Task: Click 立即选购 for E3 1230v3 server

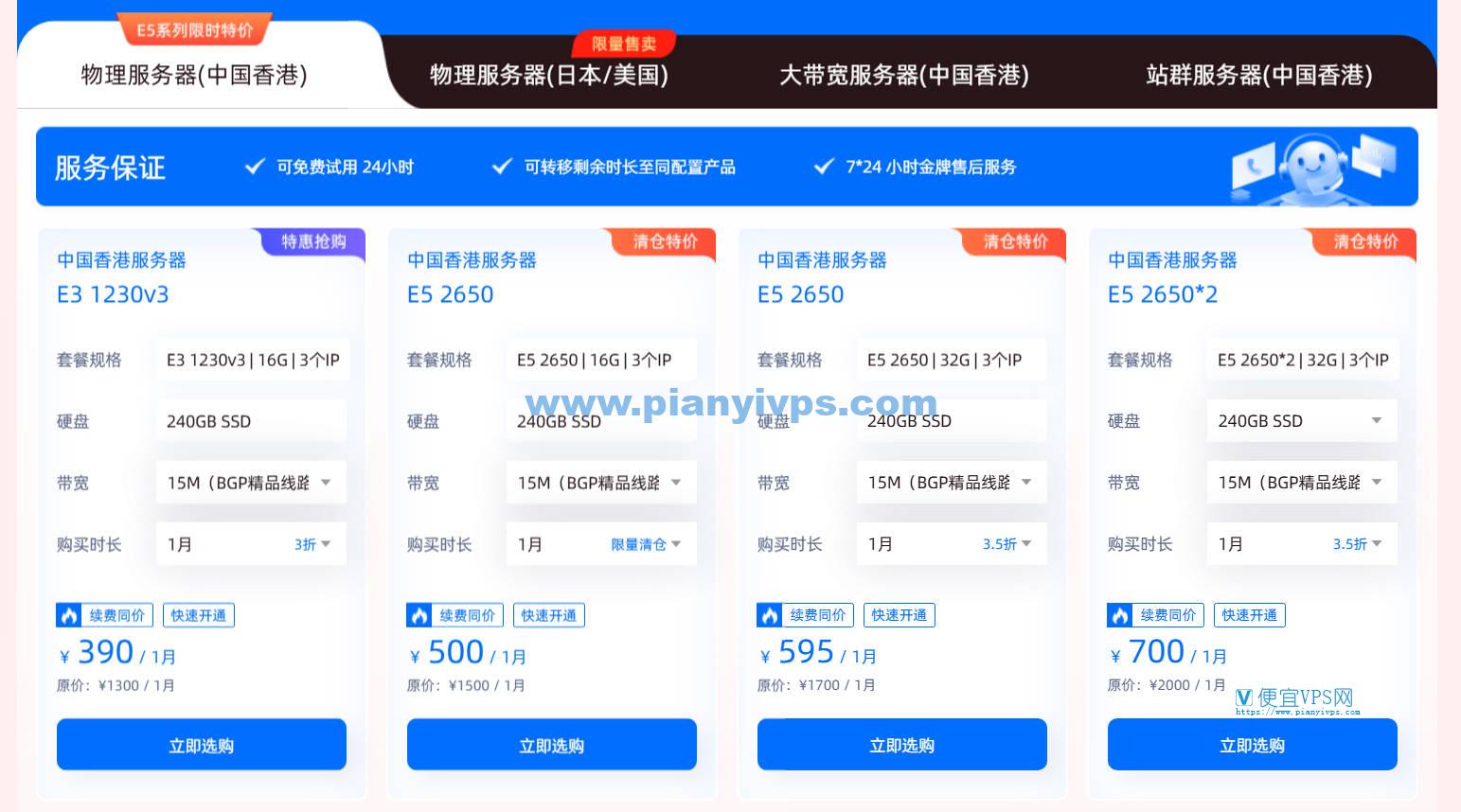Action: (201, 746)
